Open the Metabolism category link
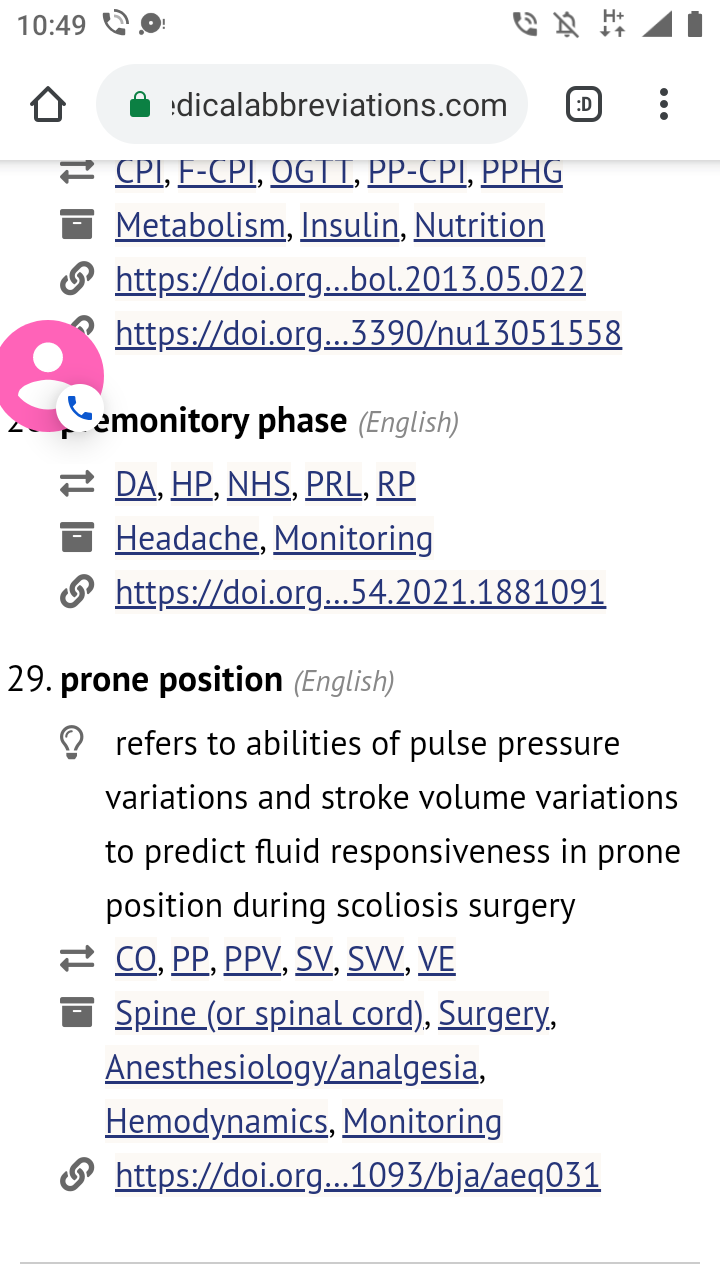720x1280 pixels. click(200, 226)
